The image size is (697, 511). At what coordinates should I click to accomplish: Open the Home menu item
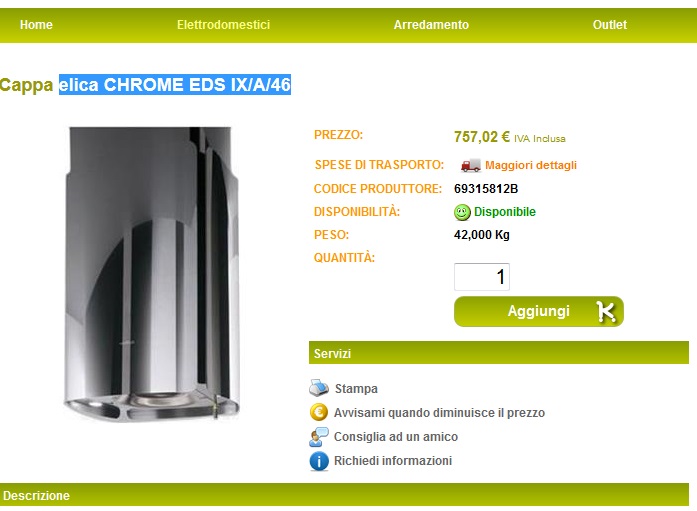coord(36,25)
